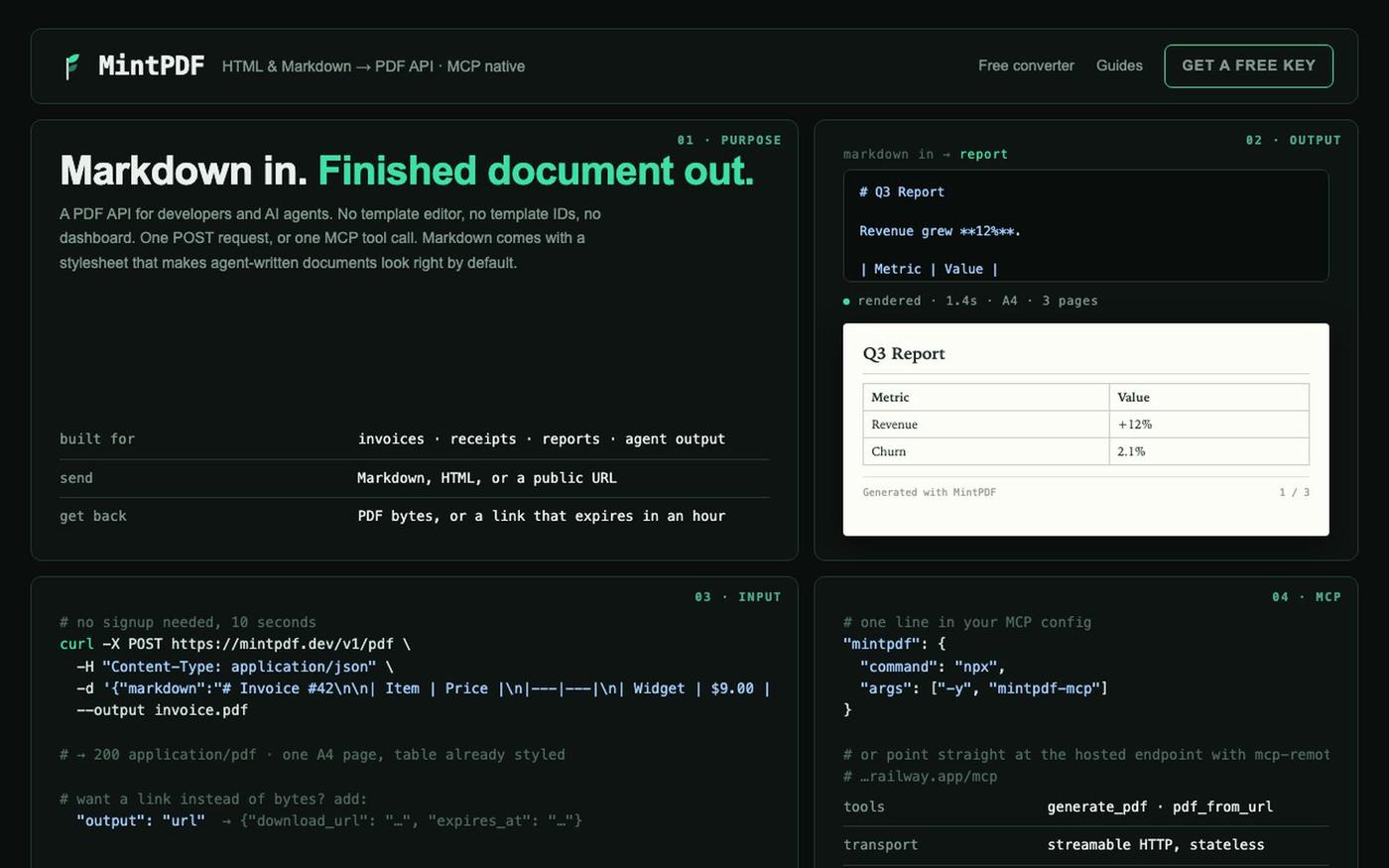Click the '# …railway.app/mcp' line
The image size is (1389, 868).
[x=920, y=776]
